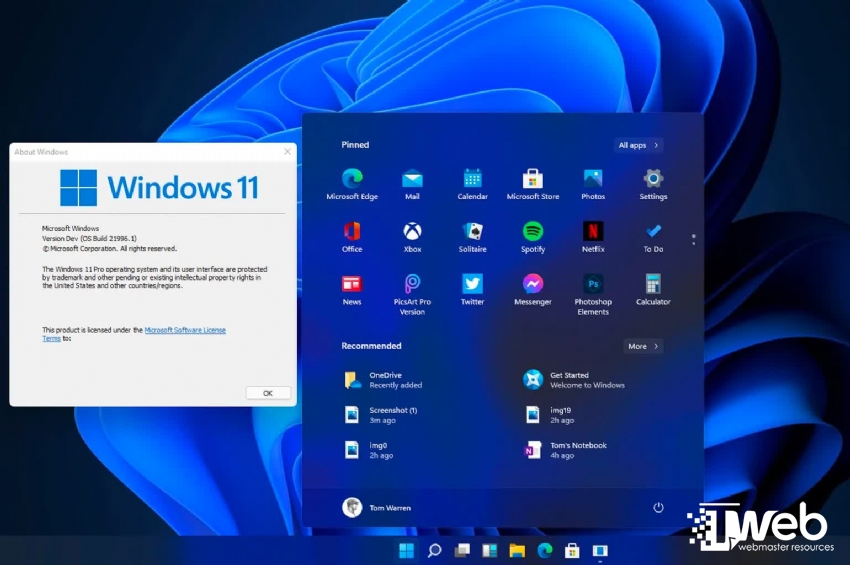Open Microsoft Software License Terms link
Screen dimensions: 850x565
(x=185, y=330)
